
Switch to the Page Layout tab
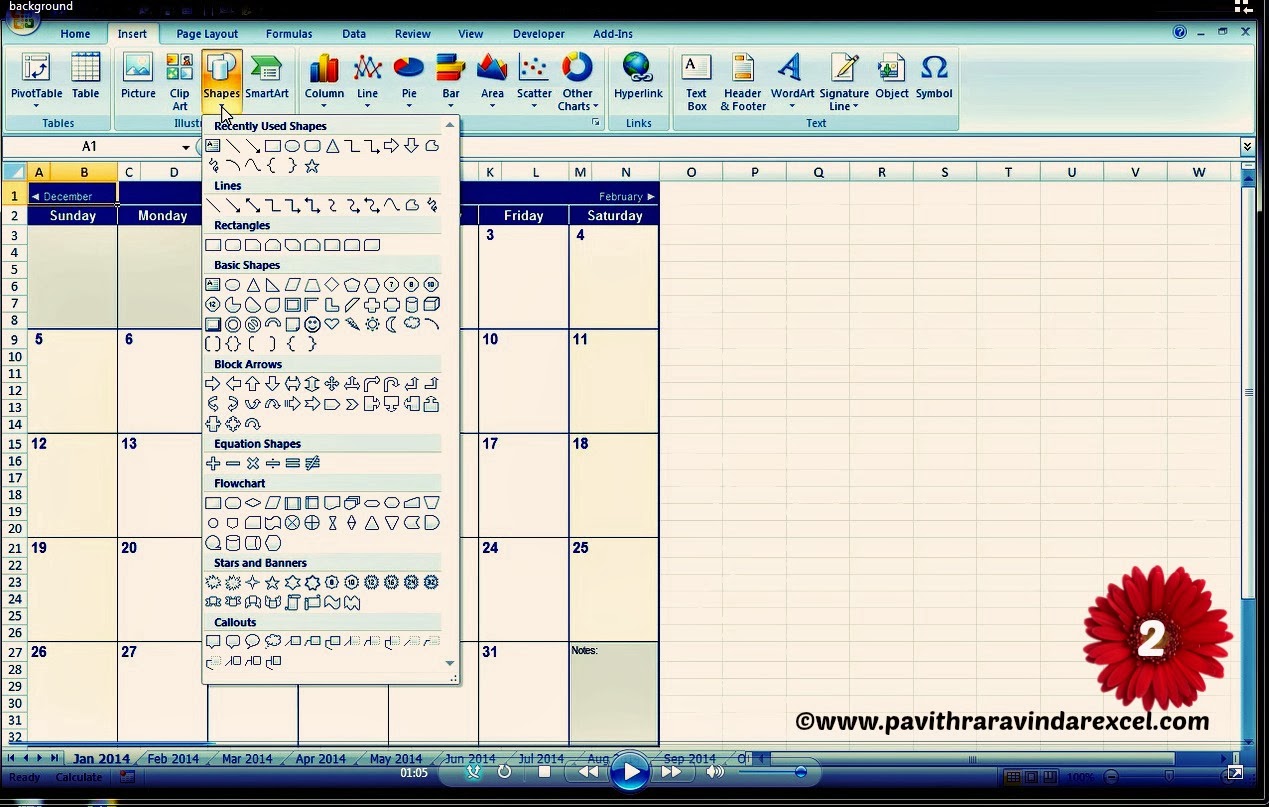(207, 33)
